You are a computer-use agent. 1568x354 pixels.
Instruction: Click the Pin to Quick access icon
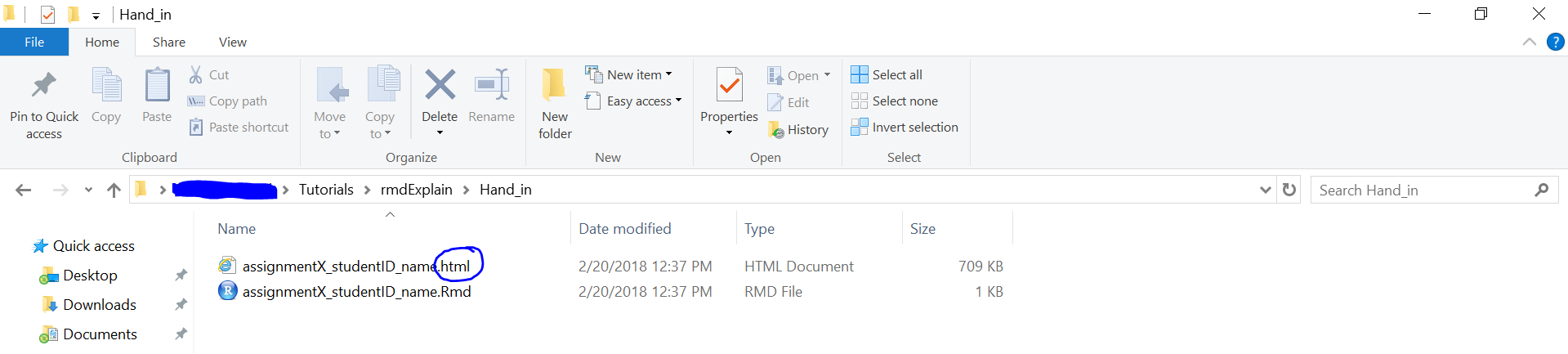coord(43,86)
